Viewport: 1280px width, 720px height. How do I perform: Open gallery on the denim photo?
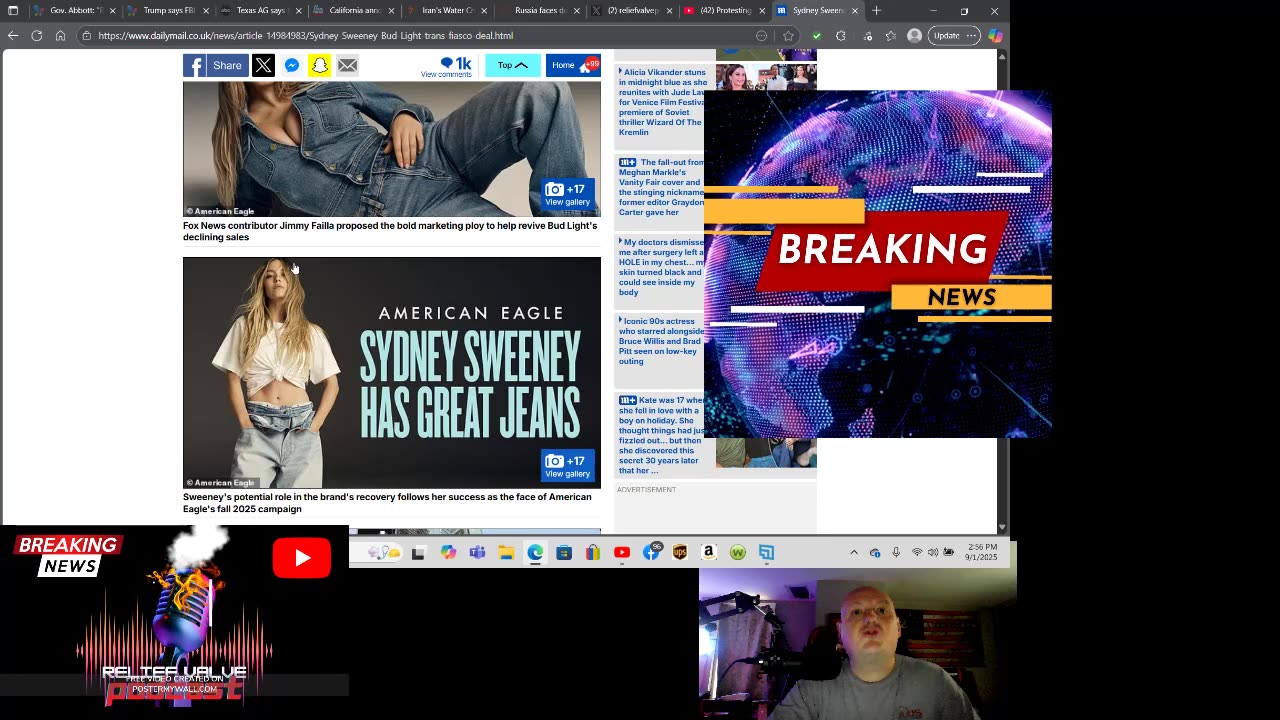pos(567,194)
